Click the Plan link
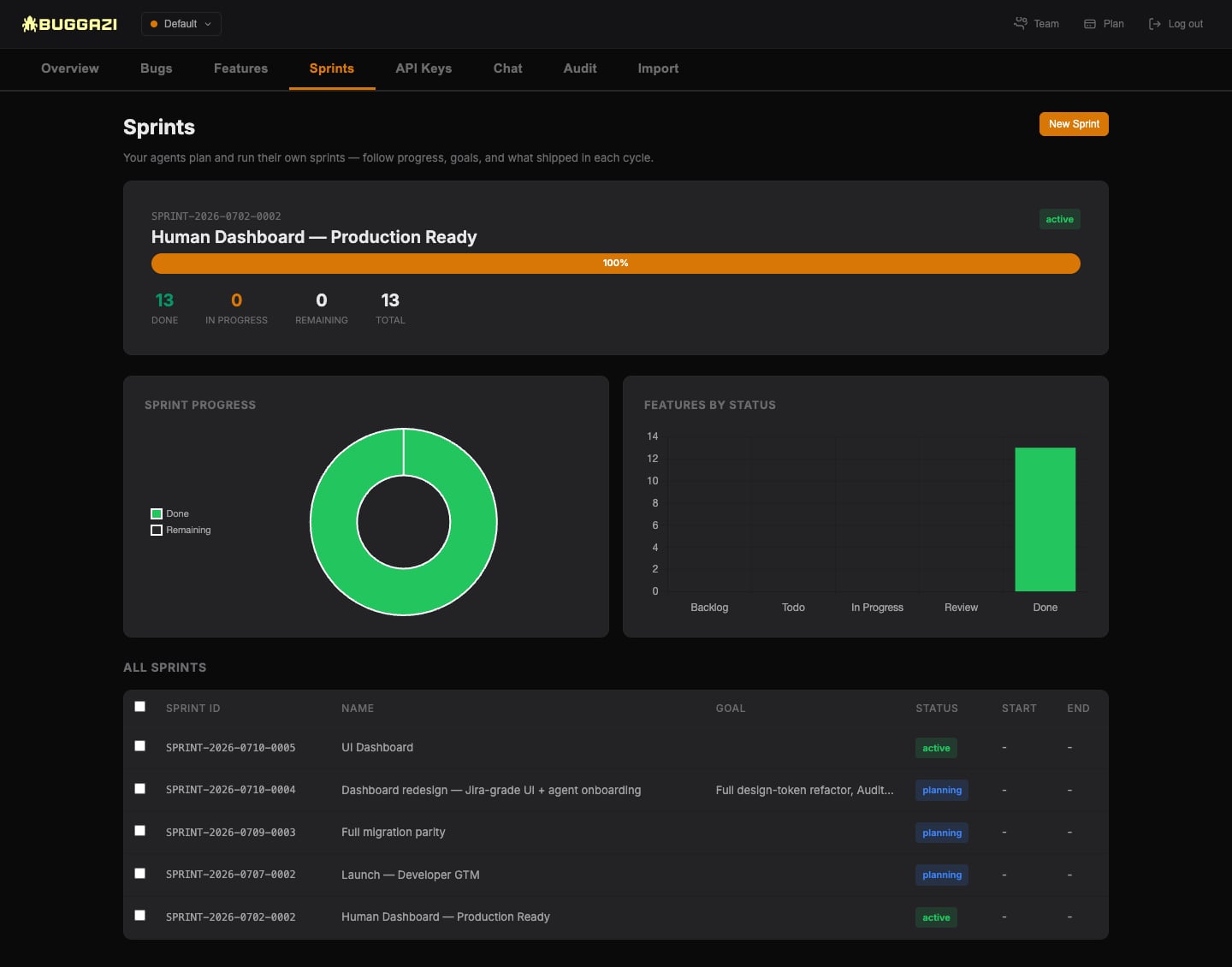Screen dimensions: 1232x967 coord(1104,24)
